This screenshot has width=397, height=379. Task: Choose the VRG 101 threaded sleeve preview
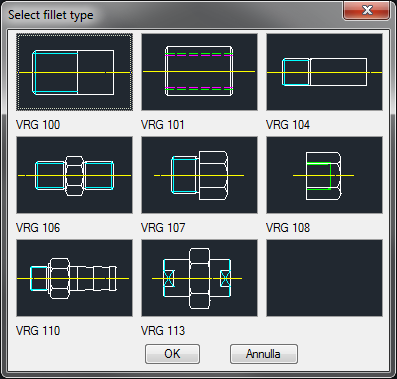click(x=199, y=72)
